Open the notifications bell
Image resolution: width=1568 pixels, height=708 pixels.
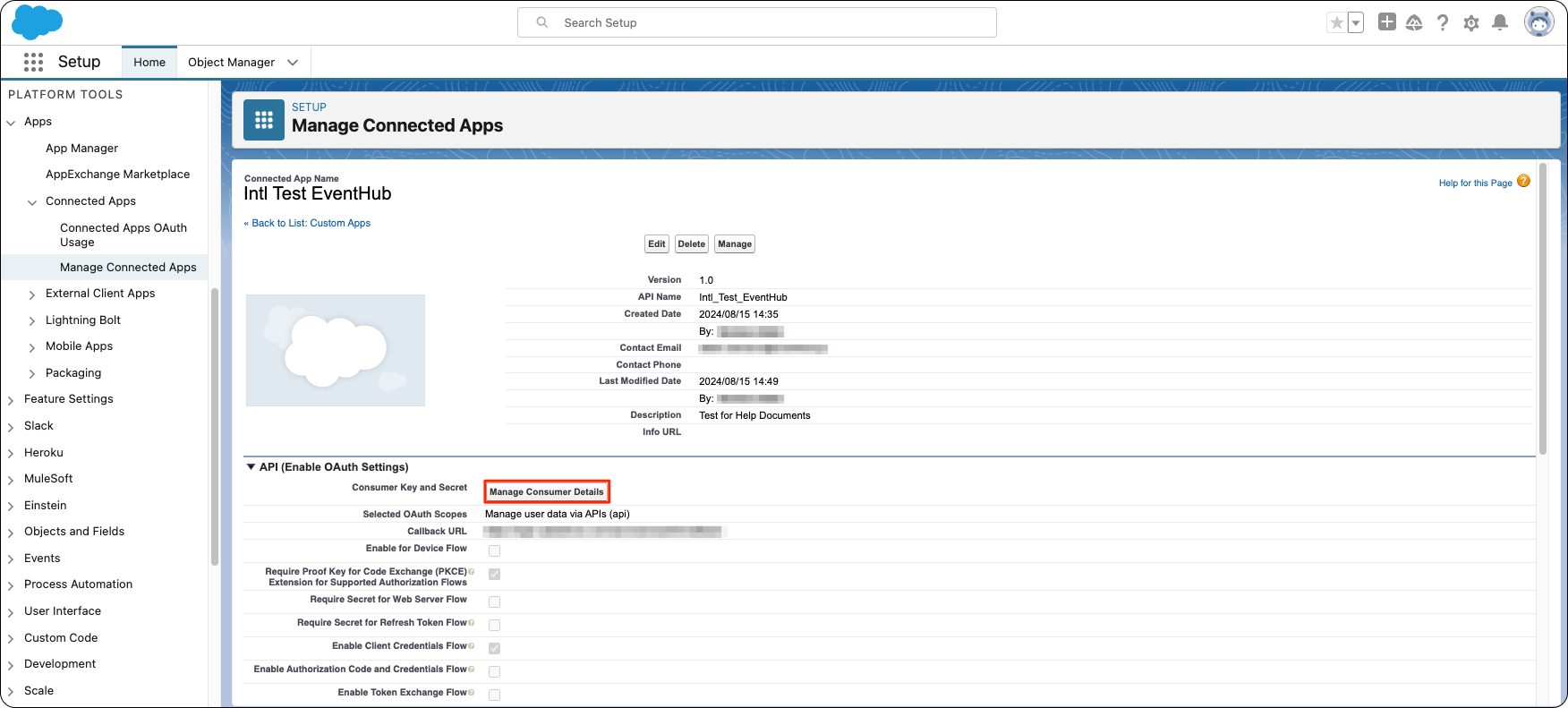[x=1500, y=23]
